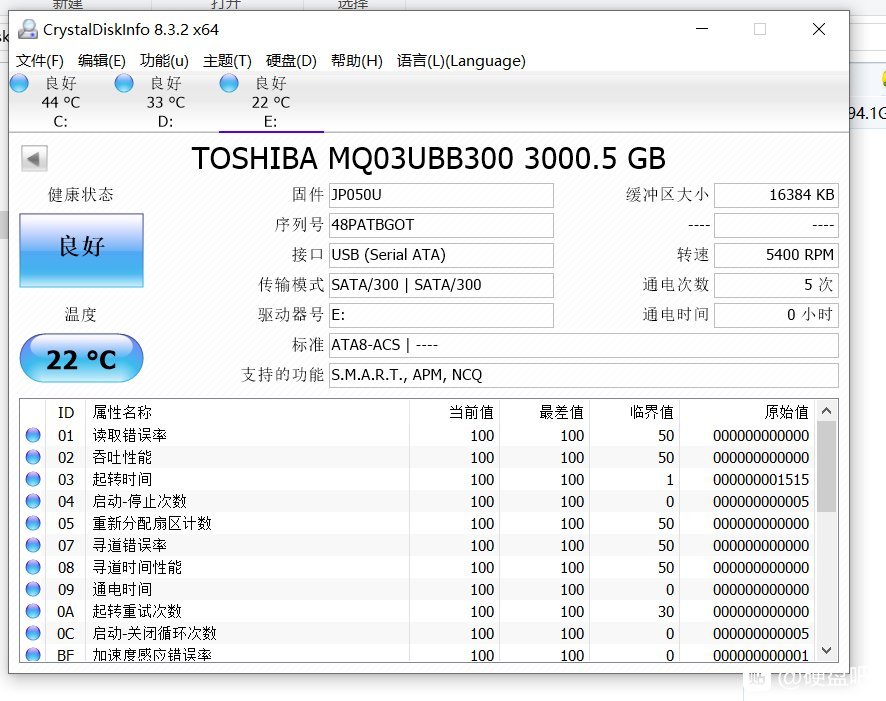Click status dot for attribute 02 吞吐性能

[33, 457]
